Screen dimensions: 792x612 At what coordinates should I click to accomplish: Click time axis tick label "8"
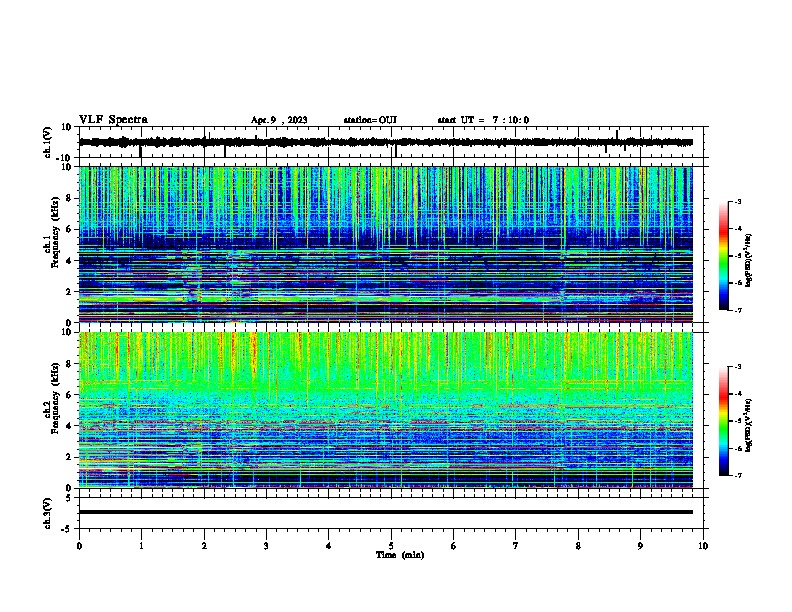click(x=578, y=546)
